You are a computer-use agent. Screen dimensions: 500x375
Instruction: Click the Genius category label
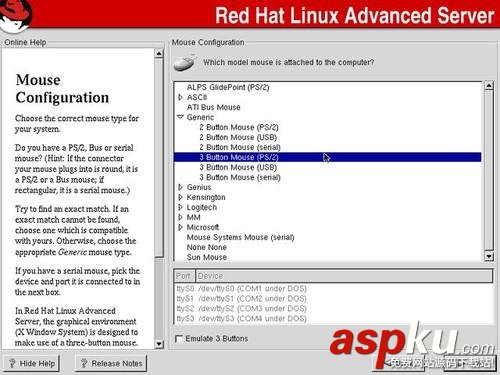[199, 187]
